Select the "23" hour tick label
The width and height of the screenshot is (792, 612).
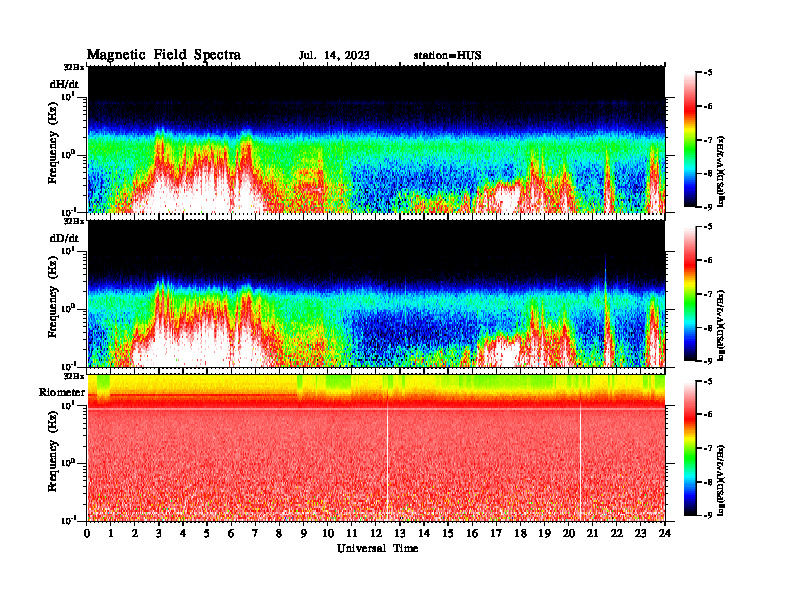(640, 533)
